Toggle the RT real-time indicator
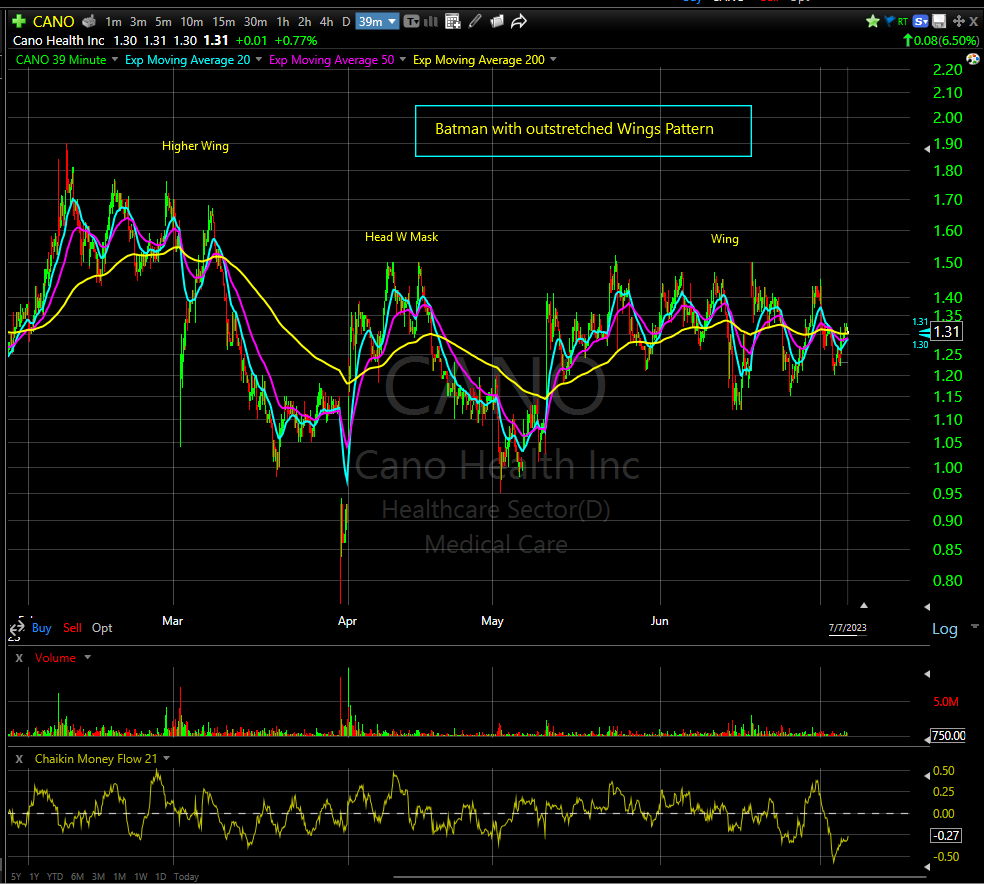The height and width of the screenshot is (884, 984). coord(902,21)
